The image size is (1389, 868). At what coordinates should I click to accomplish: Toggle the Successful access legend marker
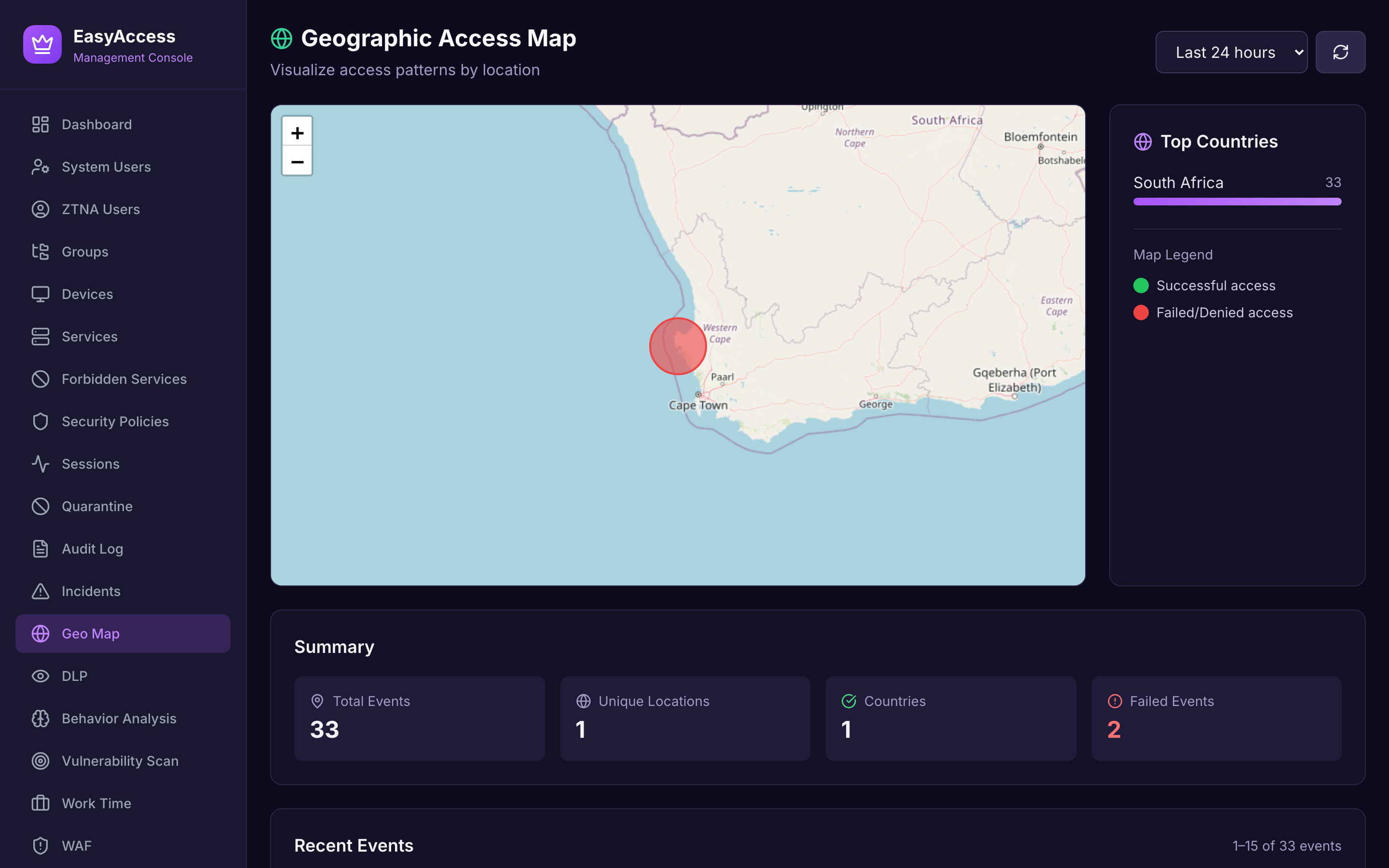pyautogui.click(x=1142, y=285)
